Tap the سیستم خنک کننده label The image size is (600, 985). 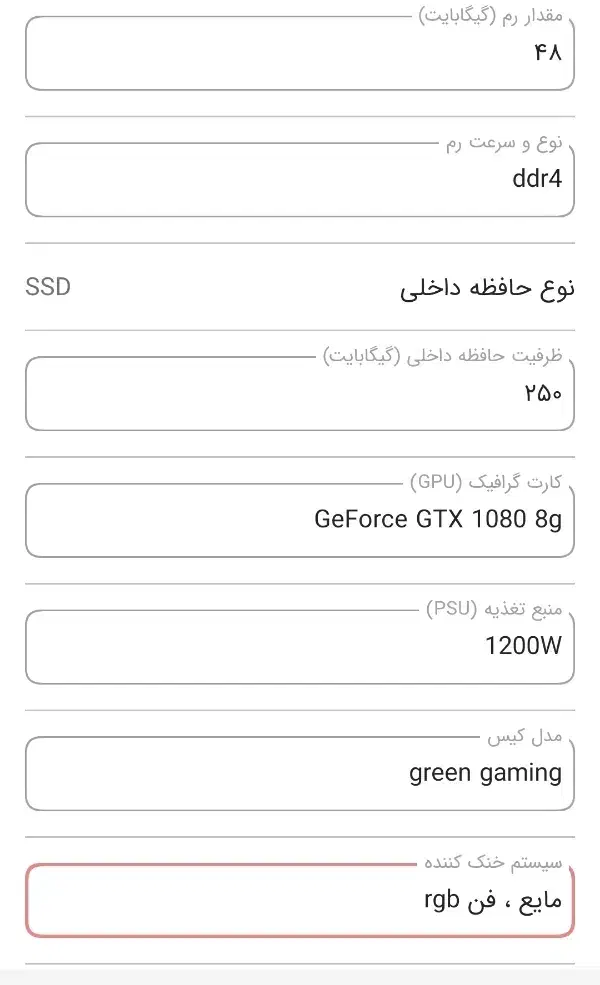click(x=494, y=862)
